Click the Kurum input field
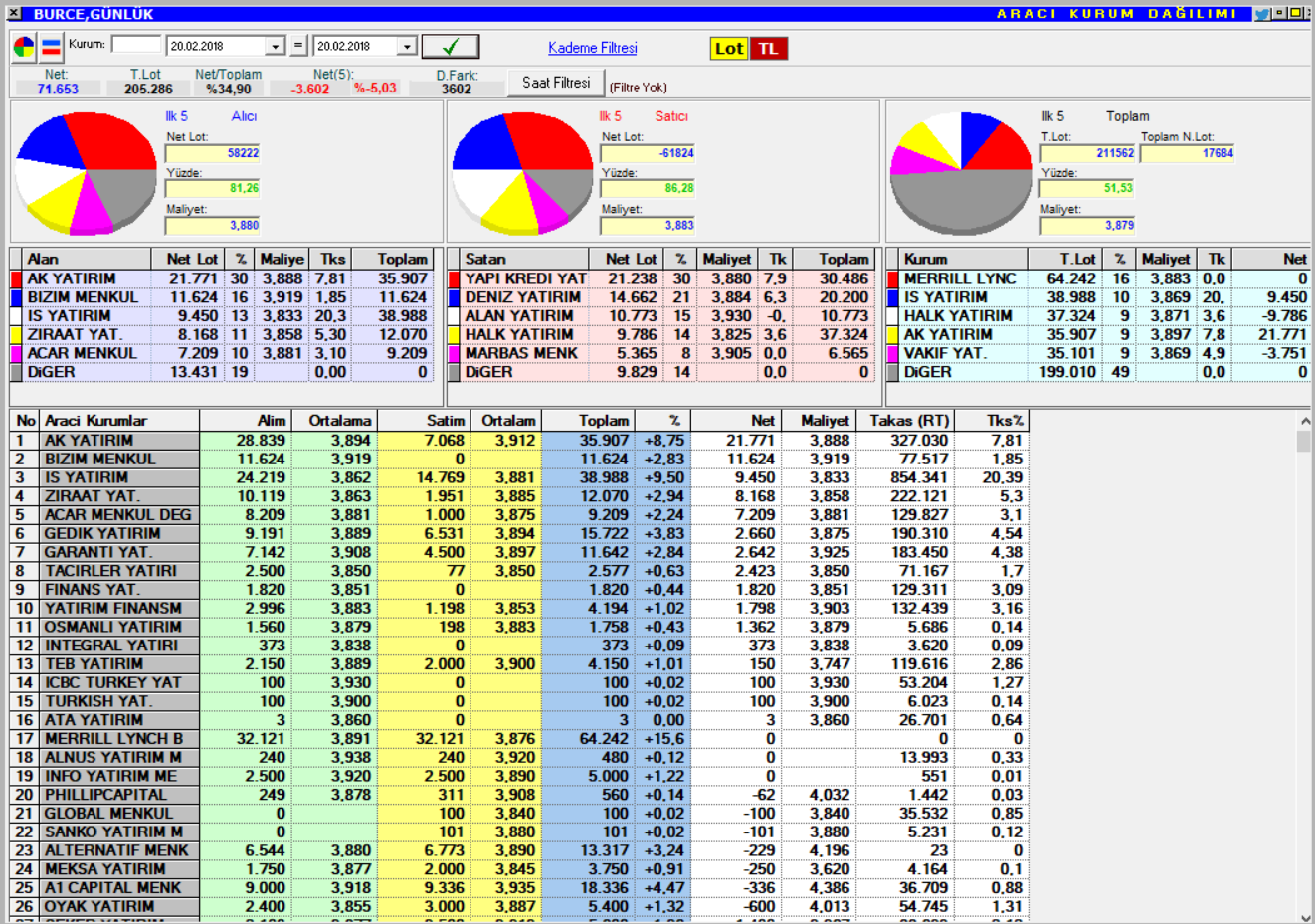Image resolution: width=1315 pixels, height=924 pixels. point(136,45)
